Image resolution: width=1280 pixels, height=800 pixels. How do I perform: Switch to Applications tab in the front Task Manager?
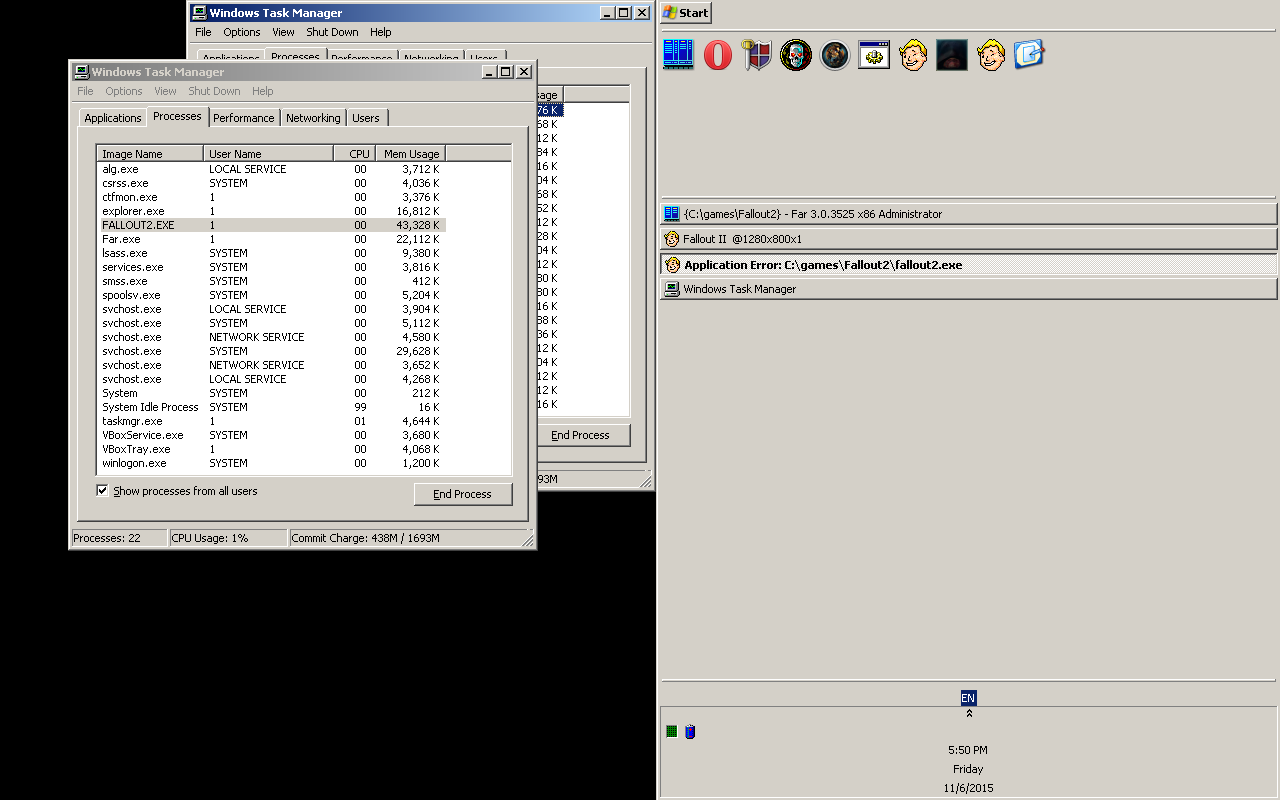coord(113,118)
